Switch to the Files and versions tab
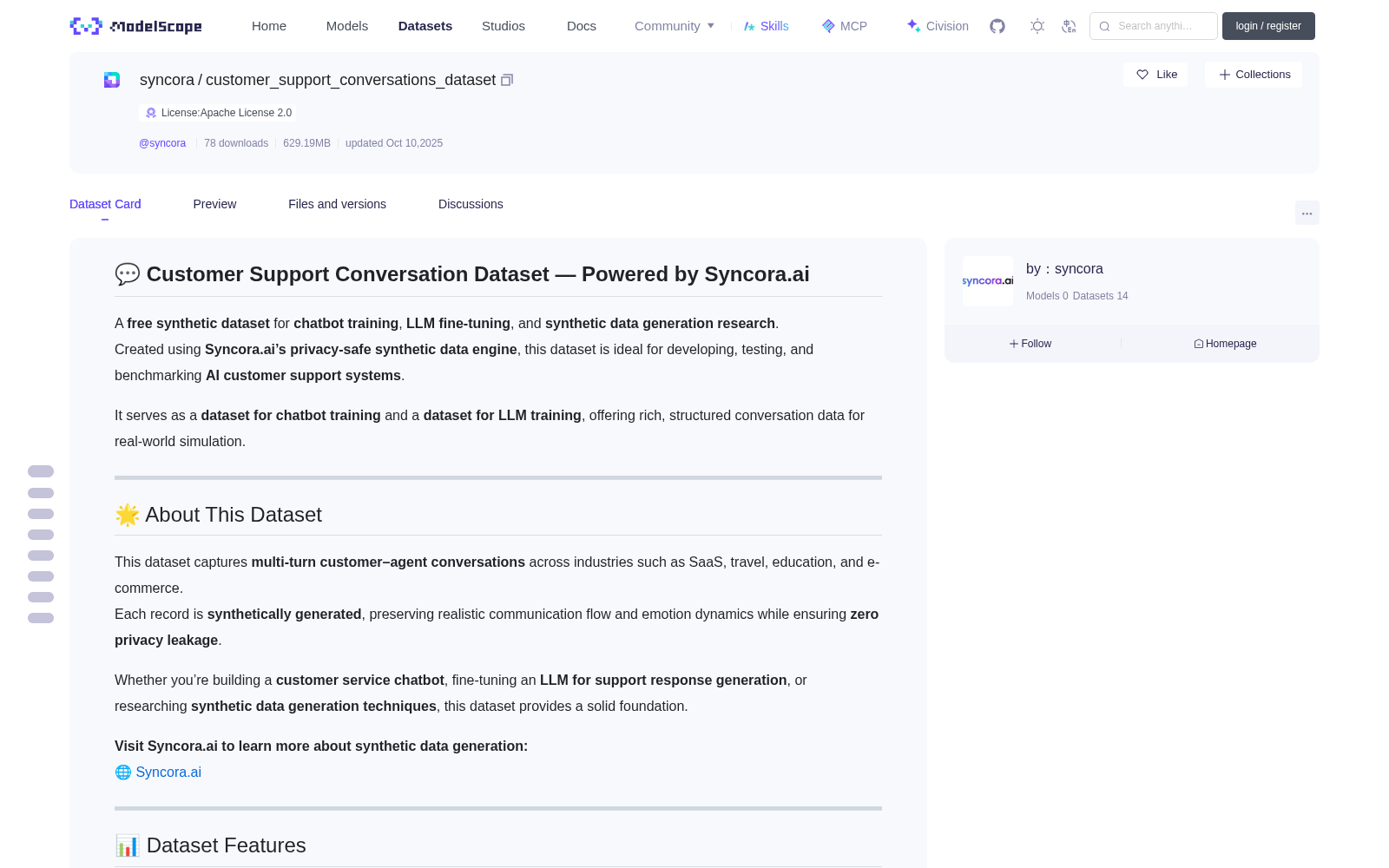This screenshot has width=1389, height=868. click(337, 204)
